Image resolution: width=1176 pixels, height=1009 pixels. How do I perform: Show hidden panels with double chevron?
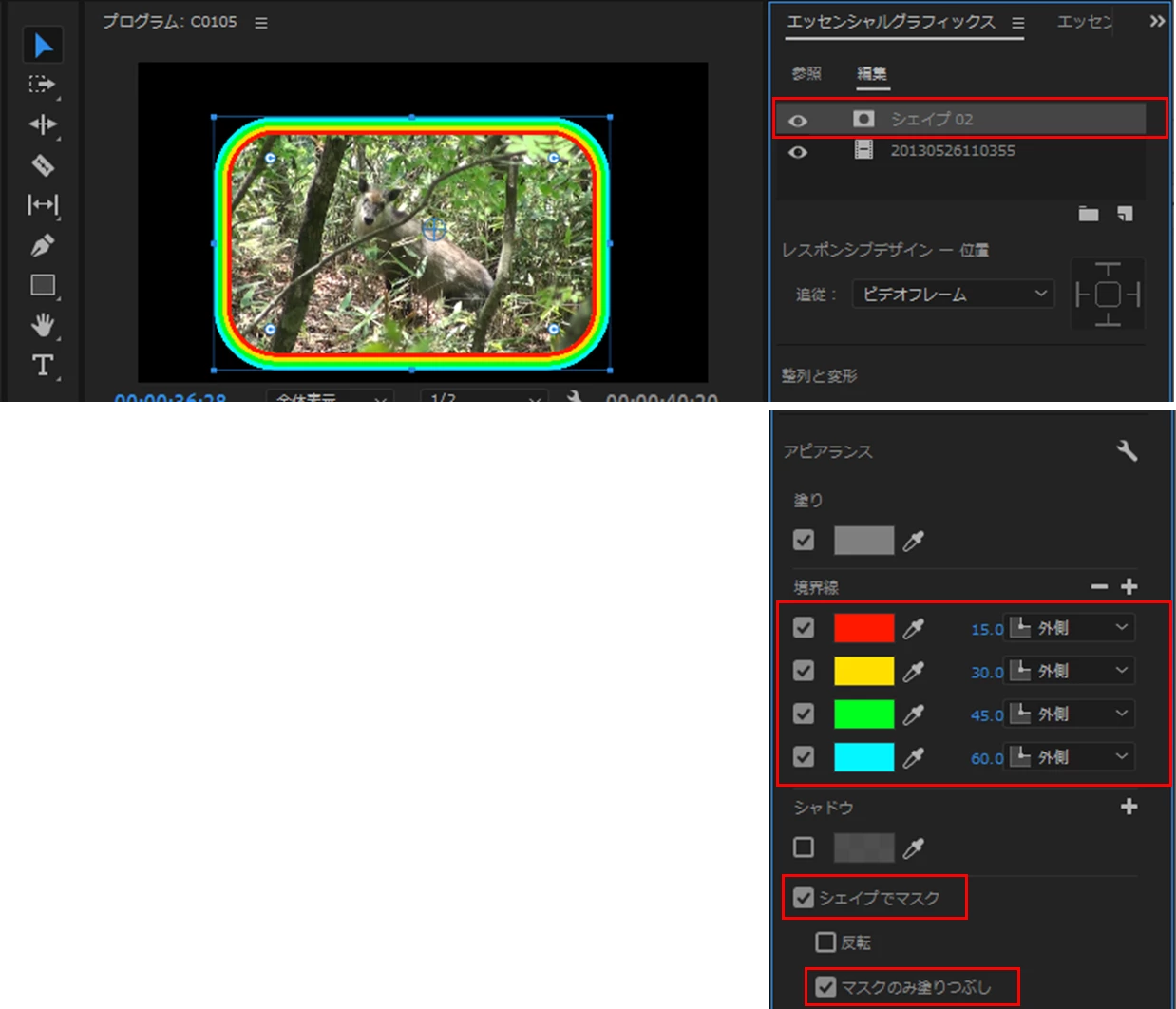point(1157,21)
